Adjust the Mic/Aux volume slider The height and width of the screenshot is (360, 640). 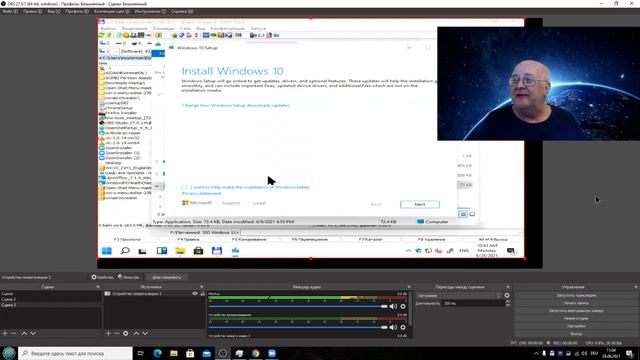pyautogui.click(x=298, y=306)
